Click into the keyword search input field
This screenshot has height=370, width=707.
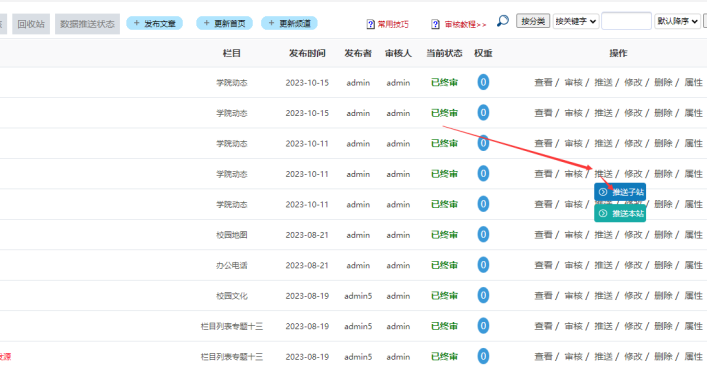tap(626, 21)
